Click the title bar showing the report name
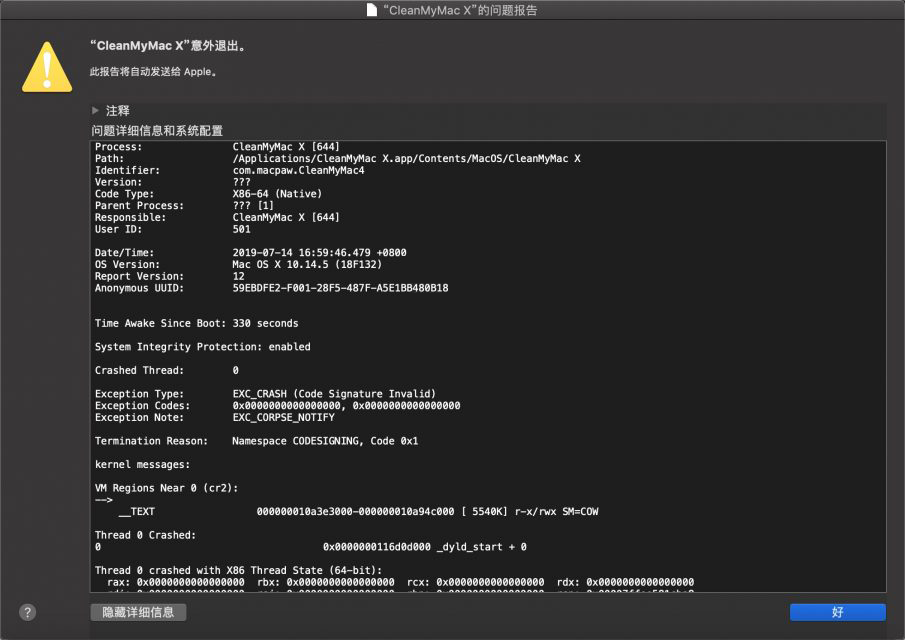This screenshot has width=905, height=640. [x=452, y=10]
